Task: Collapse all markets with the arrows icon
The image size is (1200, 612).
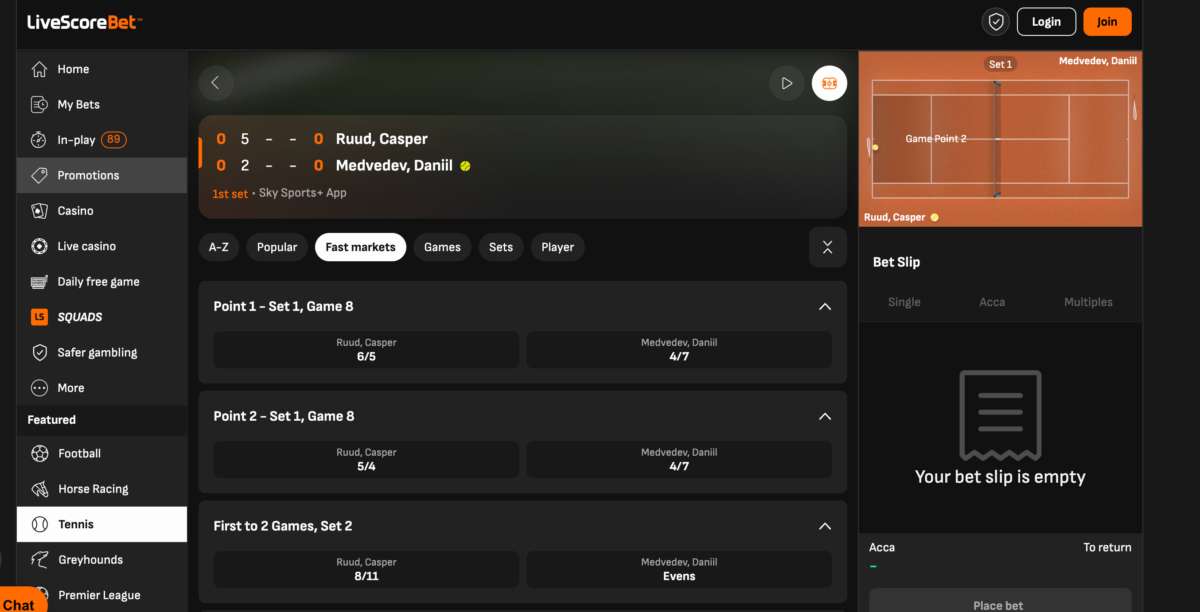Action: pos(827,247)
